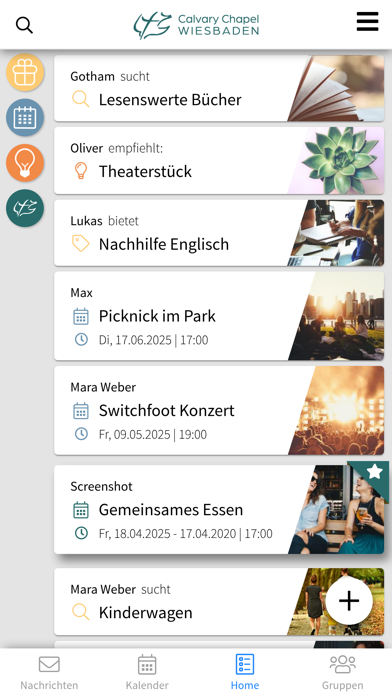Image resolution: width=392 pixels, height=696 pixels.
Task: Click the tag icon beside Nachhilfe Englisch
Action: 81,244
